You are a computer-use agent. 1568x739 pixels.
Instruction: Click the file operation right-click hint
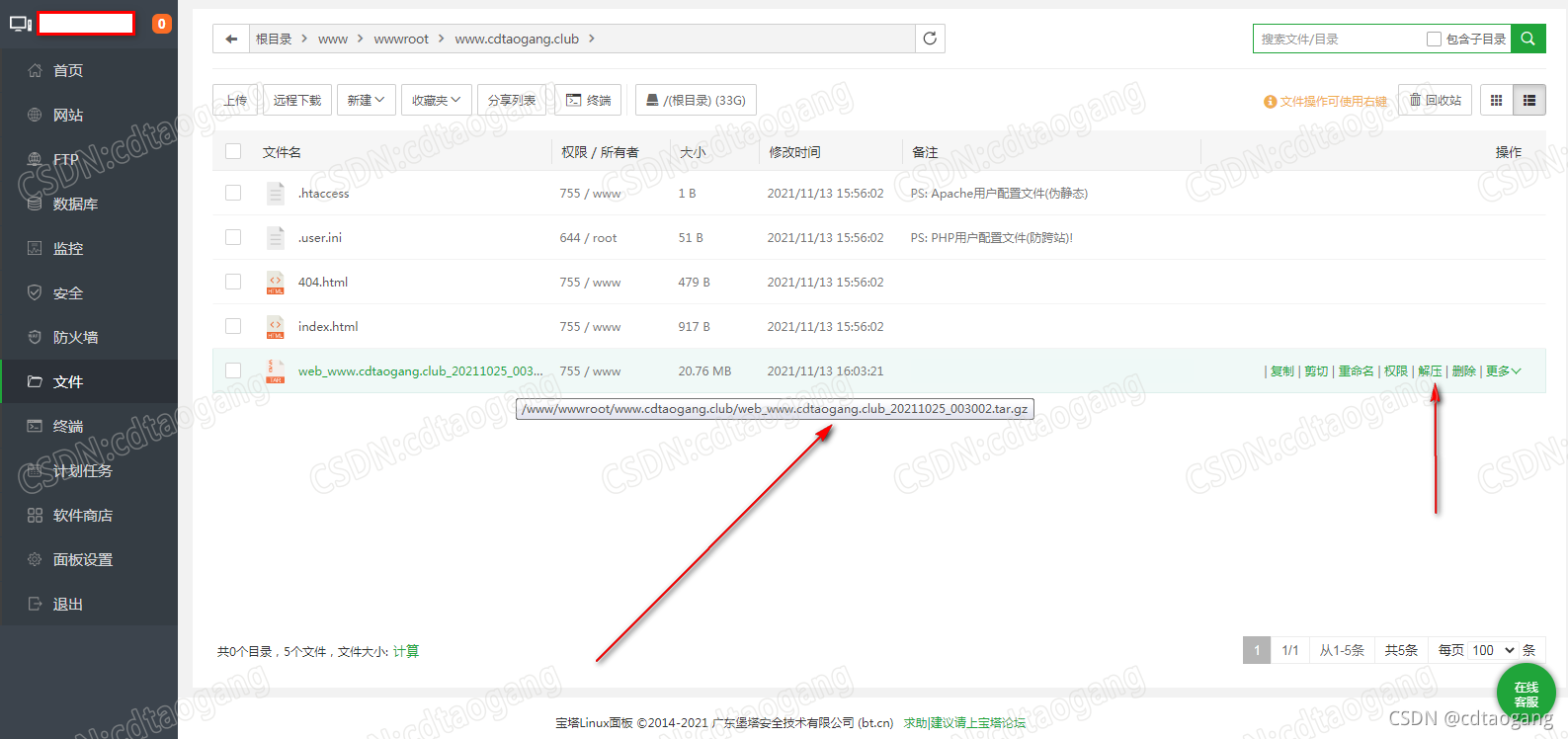coord(1325,101)
